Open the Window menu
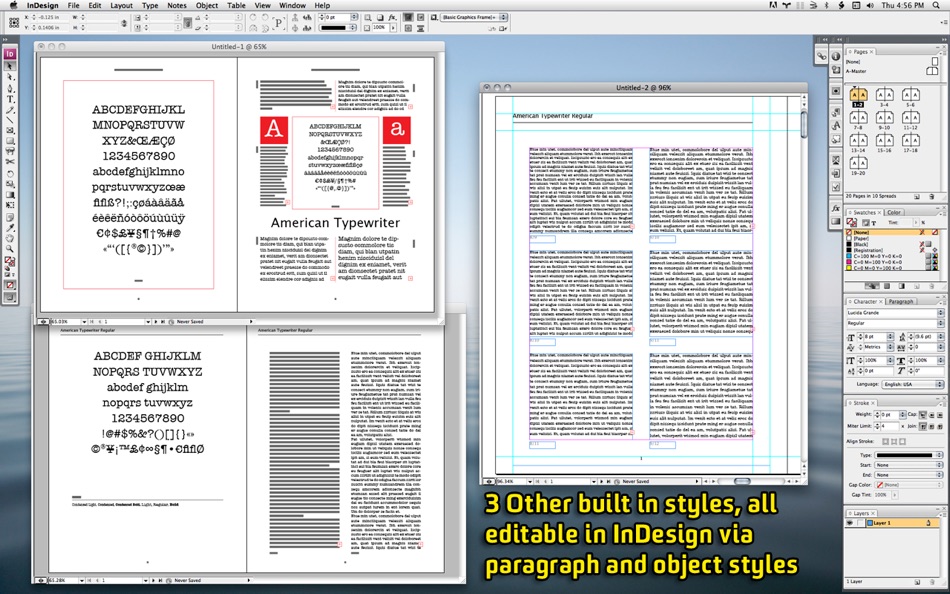The image size is (950, 594). pyautogui.click(x=292, y=5)
